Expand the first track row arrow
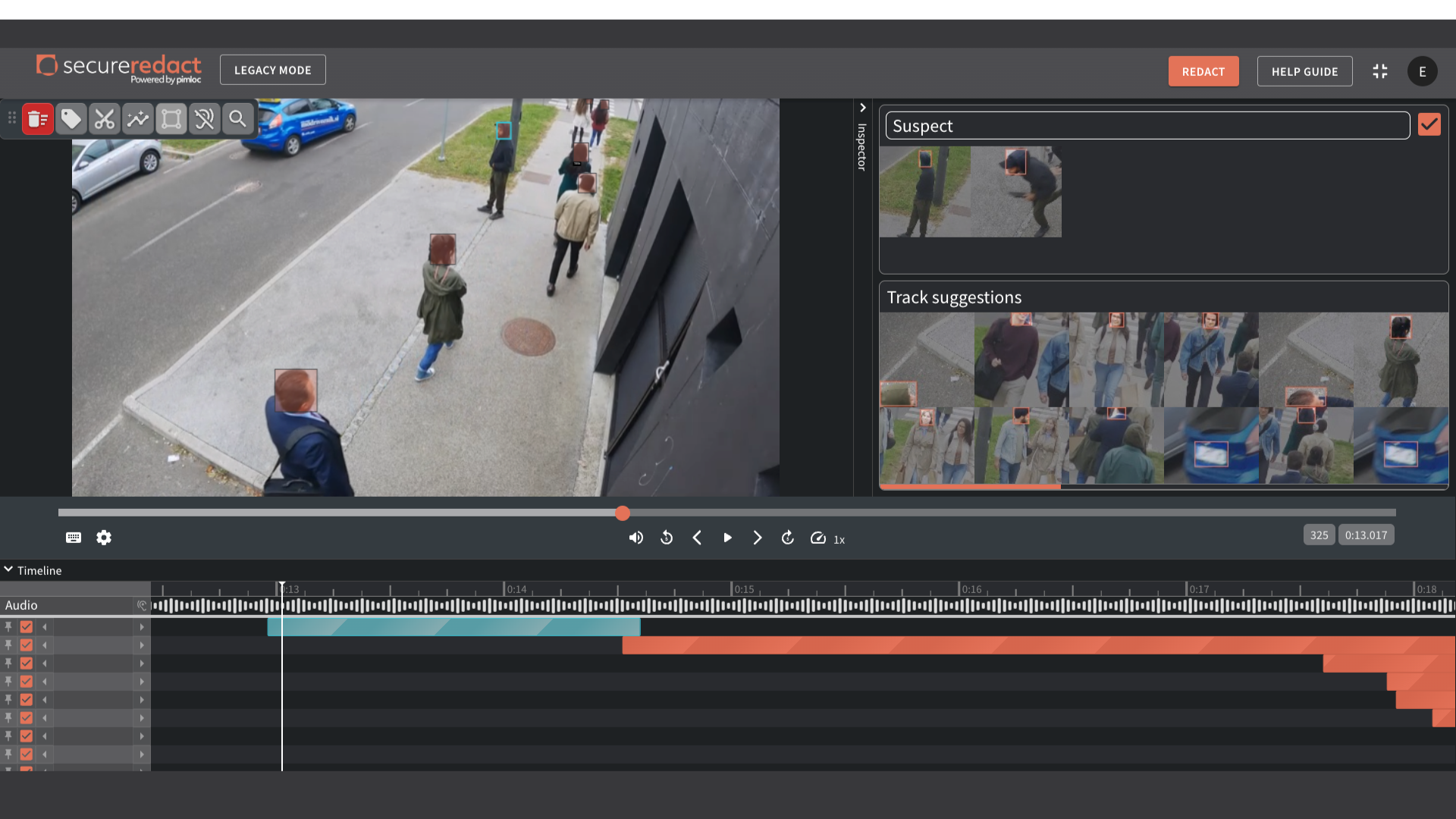The width and height of the screenshot is (1456, 819). pyautogui.click(x=142, y=627)
